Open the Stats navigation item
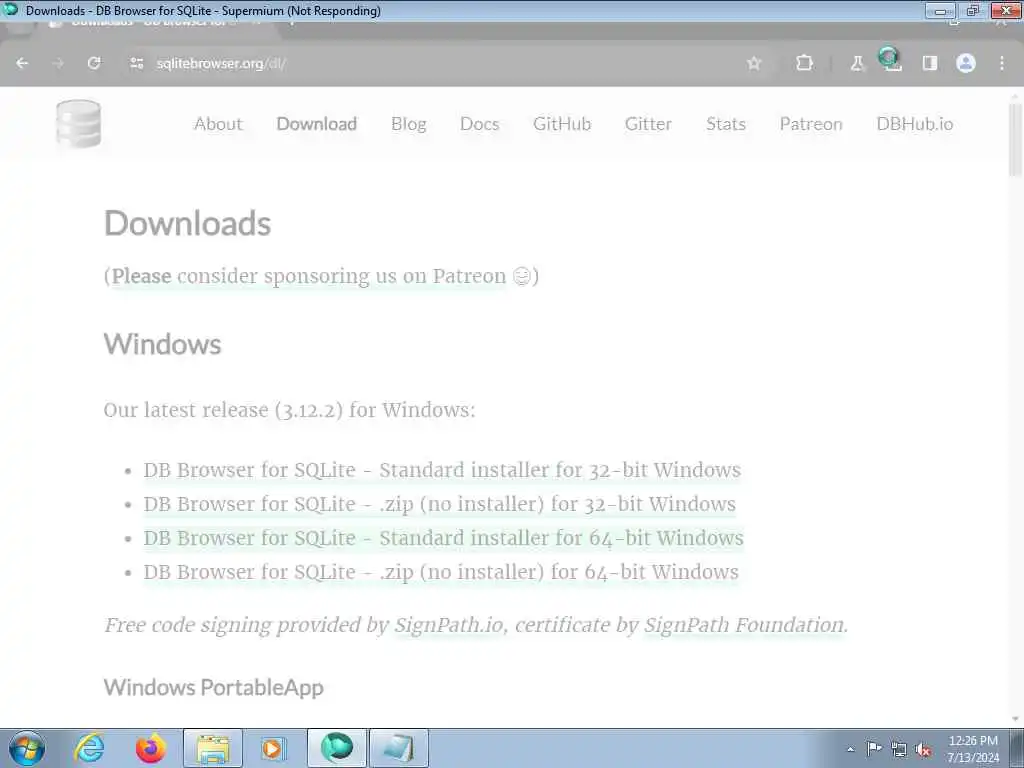 (x=726, y=124)
